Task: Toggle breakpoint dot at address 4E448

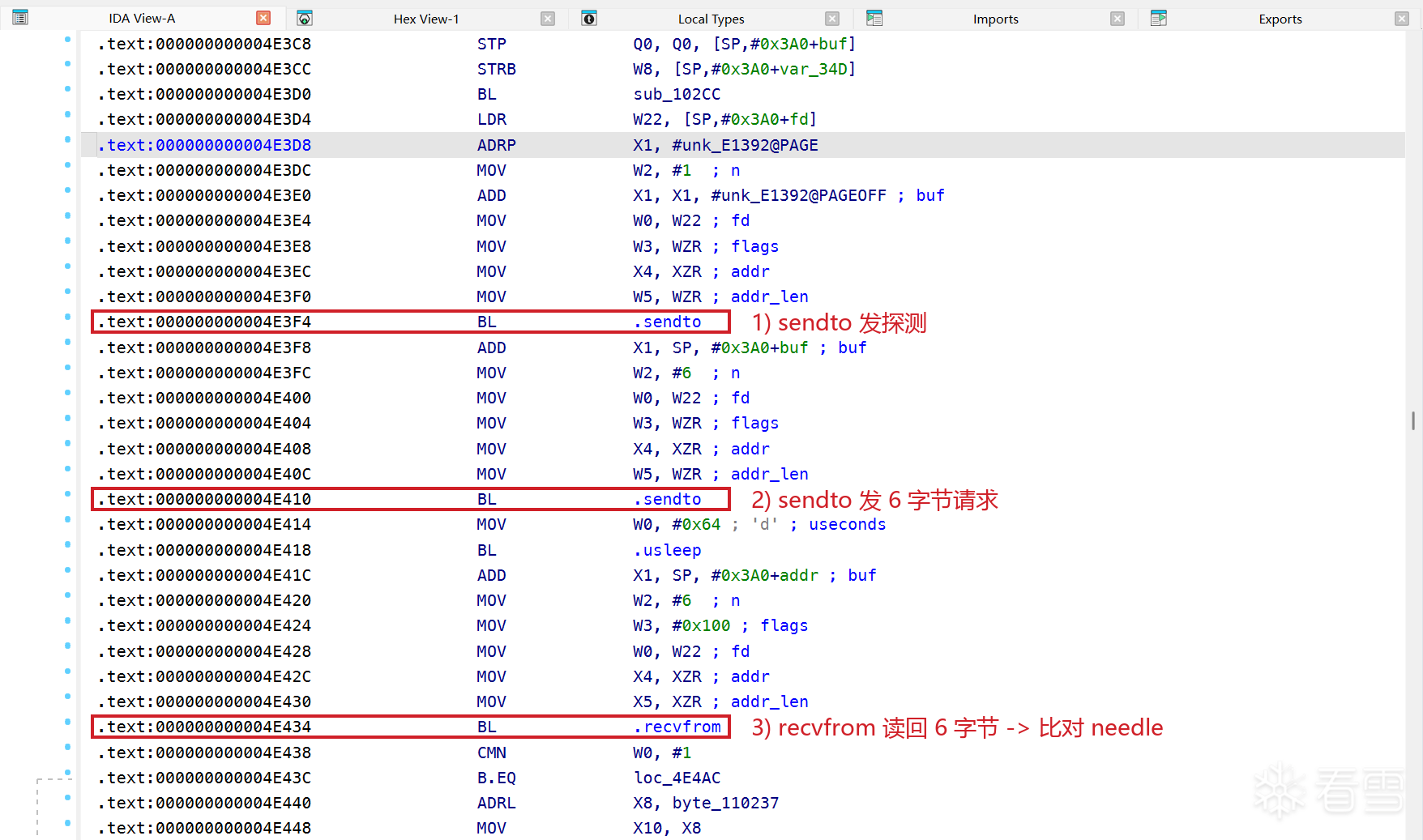Action: 67,823
